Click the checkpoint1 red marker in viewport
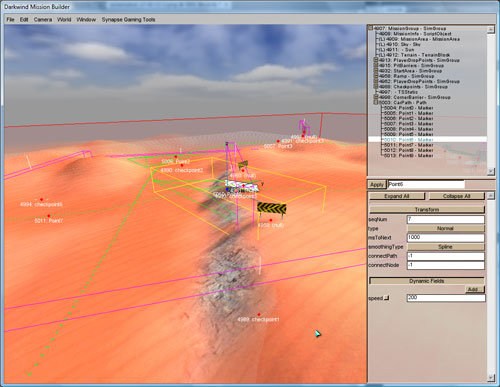This screenshot has height=387, width=500. 259,315
